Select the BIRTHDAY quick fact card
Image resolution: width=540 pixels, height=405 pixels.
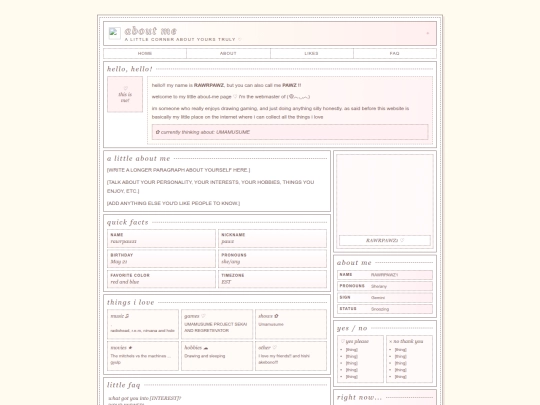click(161, 259)
